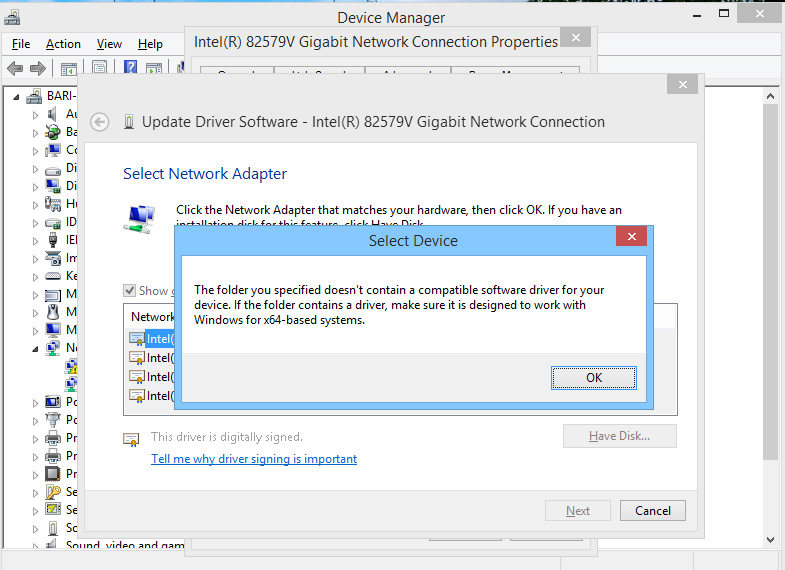Select the Network adapters category icon
785x570 pixels.
point(53,348)
